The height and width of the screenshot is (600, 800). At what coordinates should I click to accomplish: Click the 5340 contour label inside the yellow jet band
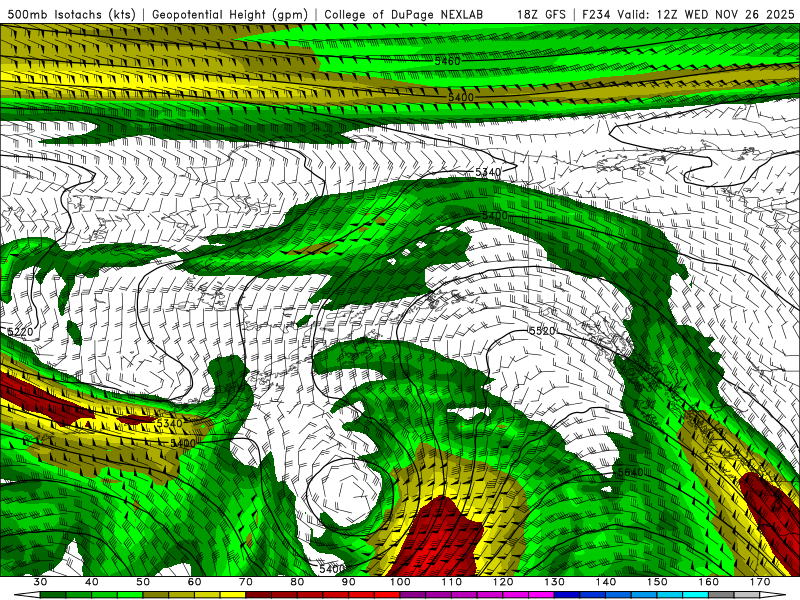coord(169,423)
